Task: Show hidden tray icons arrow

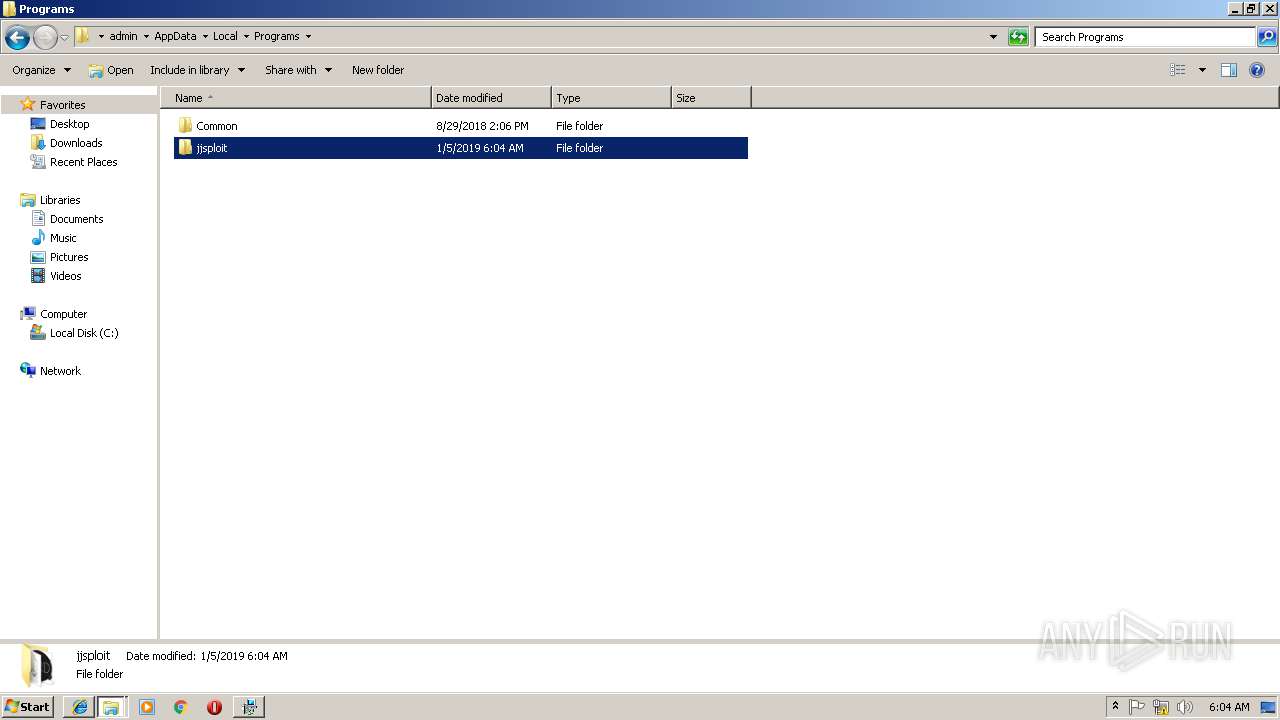Action: click(1115, 707)
